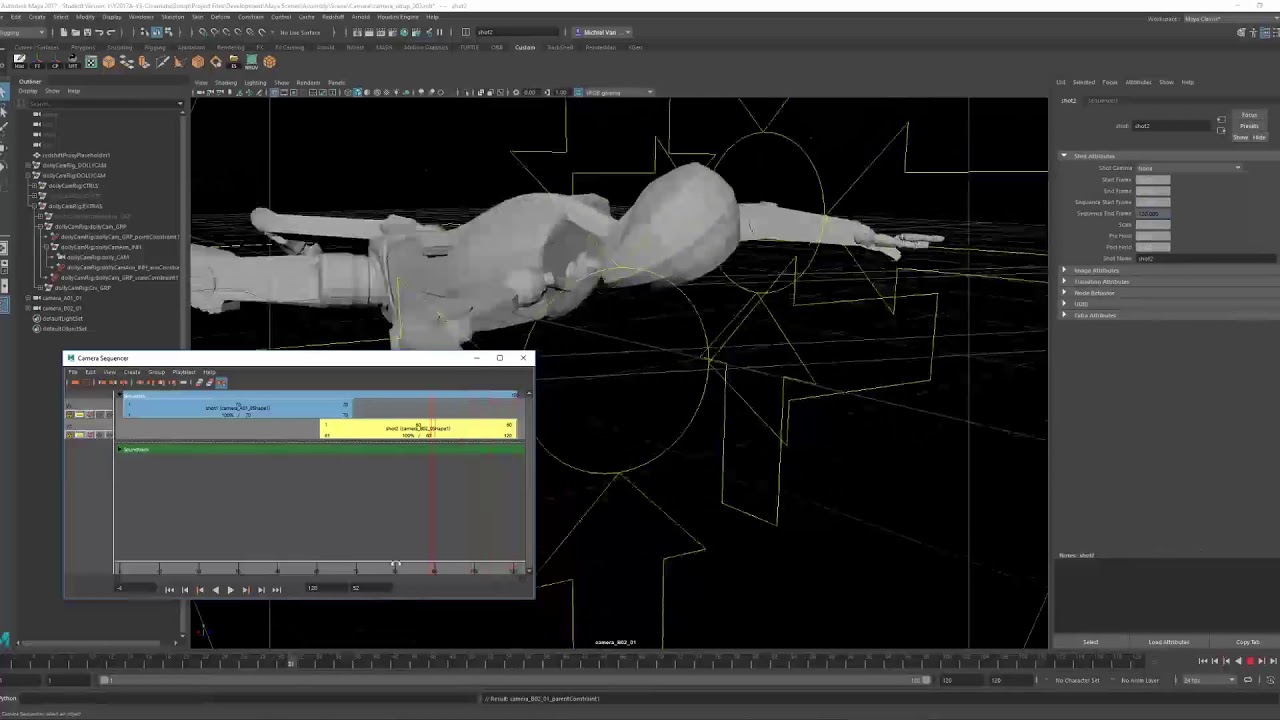
Task: Click the viewport select camera icon
Action: (200, 92)
